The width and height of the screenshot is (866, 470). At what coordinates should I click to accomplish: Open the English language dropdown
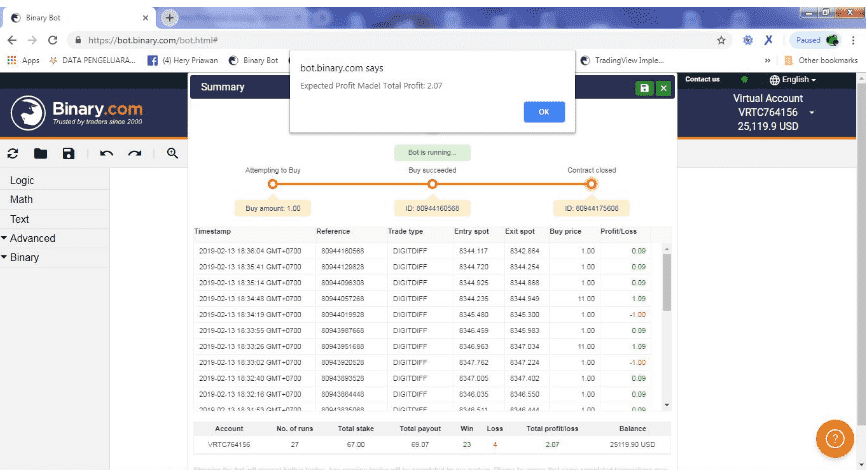point(793,80)
